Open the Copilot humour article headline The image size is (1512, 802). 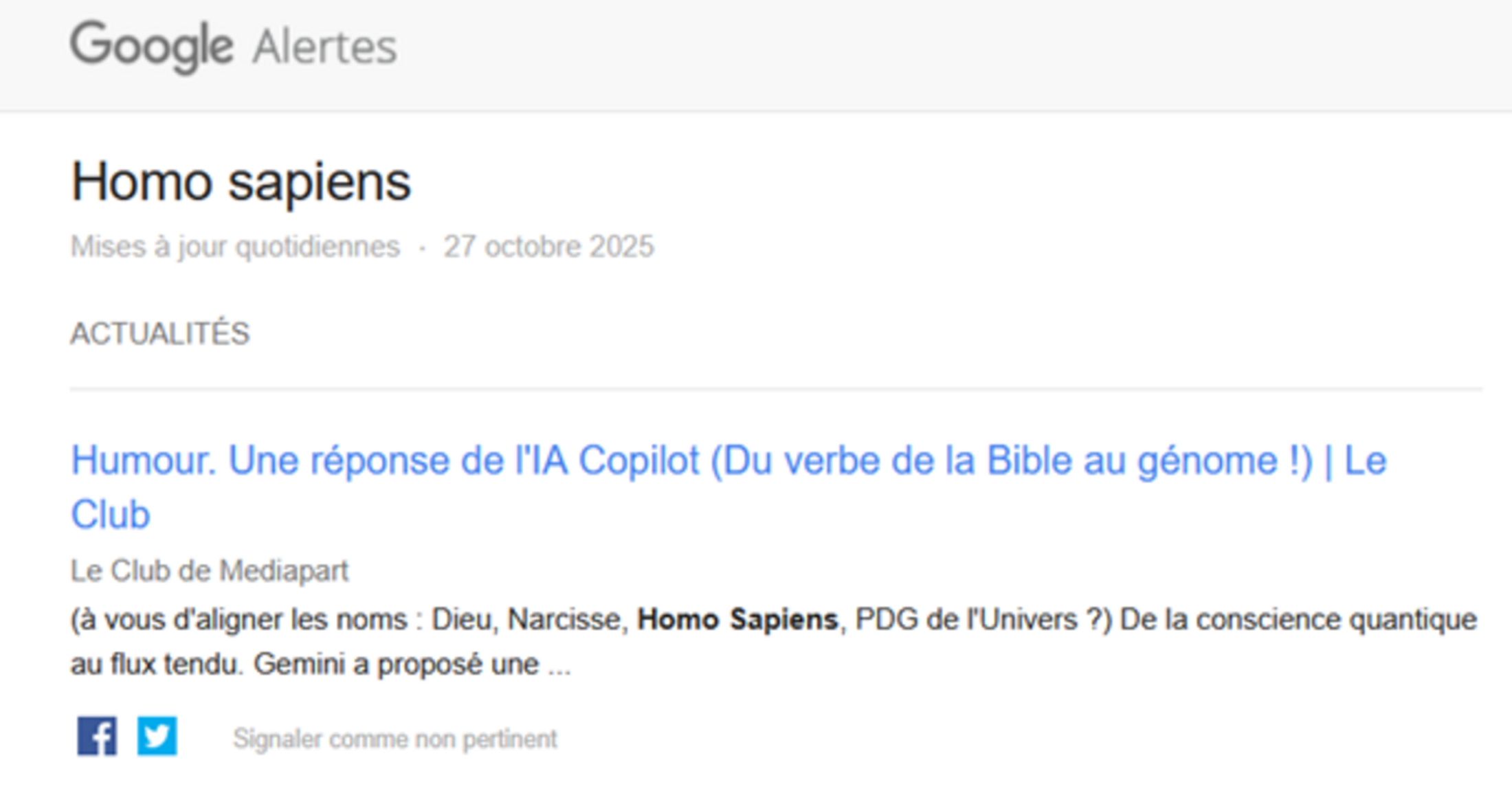click(729, 461)
